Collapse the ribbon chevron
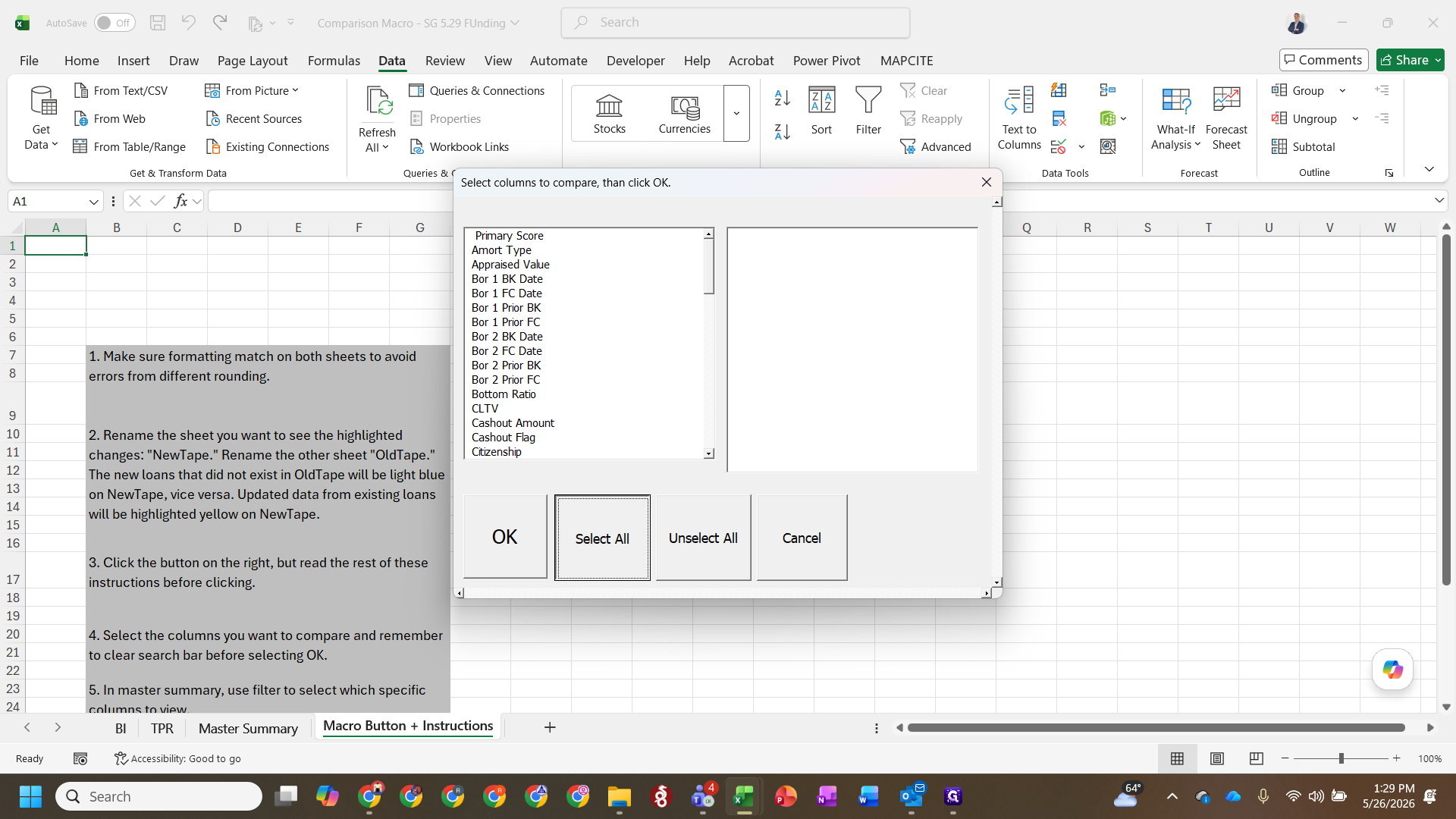 (1429, 169)
